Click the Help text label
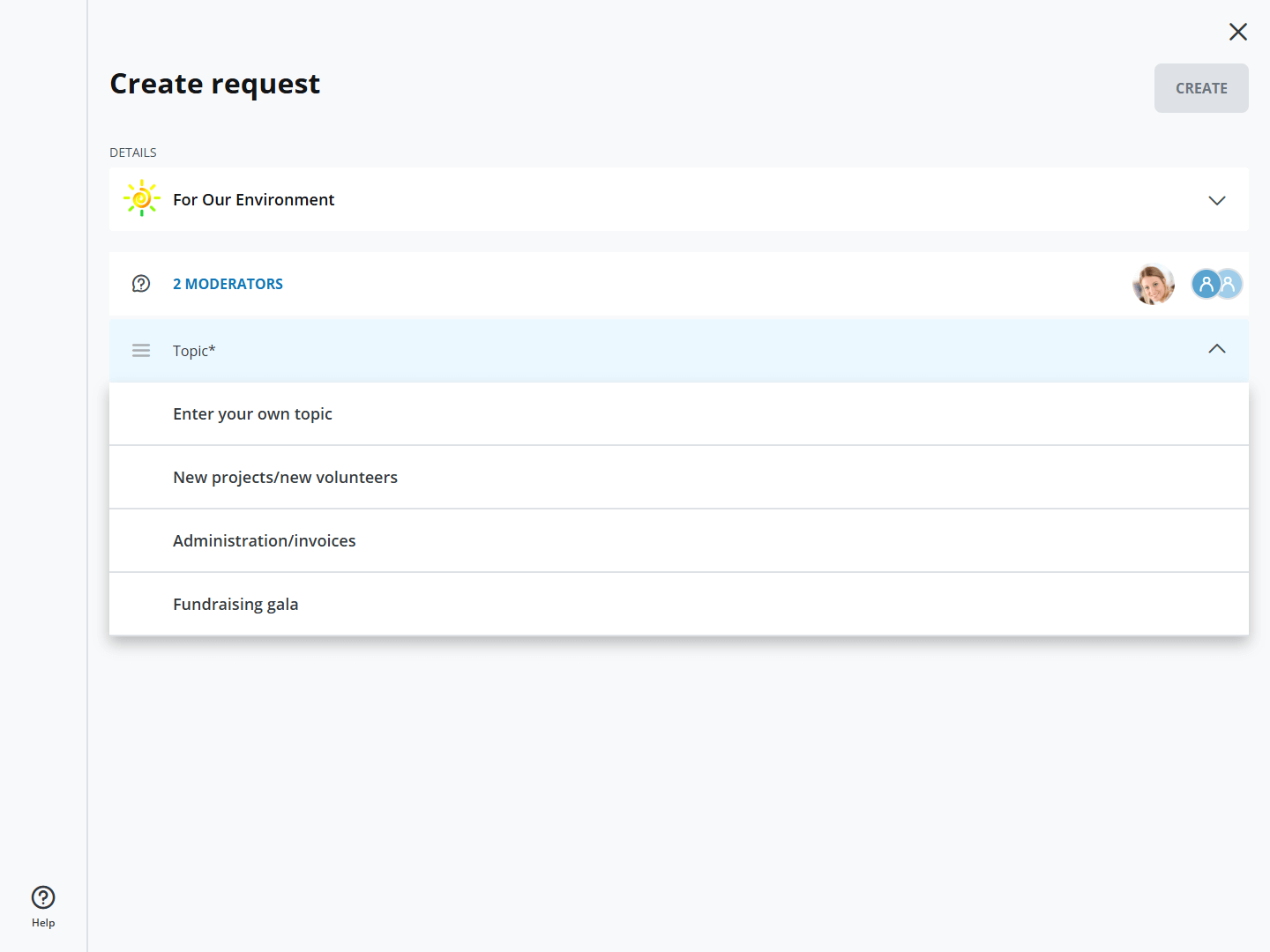 [43, 923]
